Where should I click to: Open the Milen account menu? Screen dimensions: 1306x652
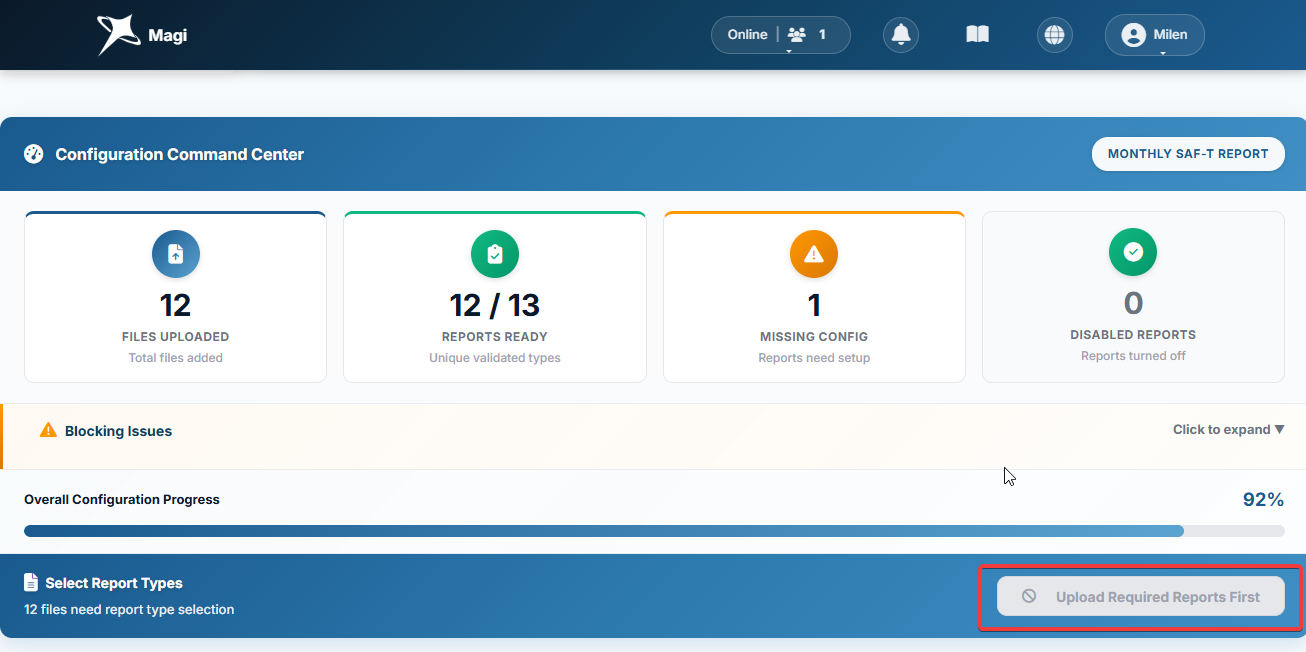tap(1154, 35)
